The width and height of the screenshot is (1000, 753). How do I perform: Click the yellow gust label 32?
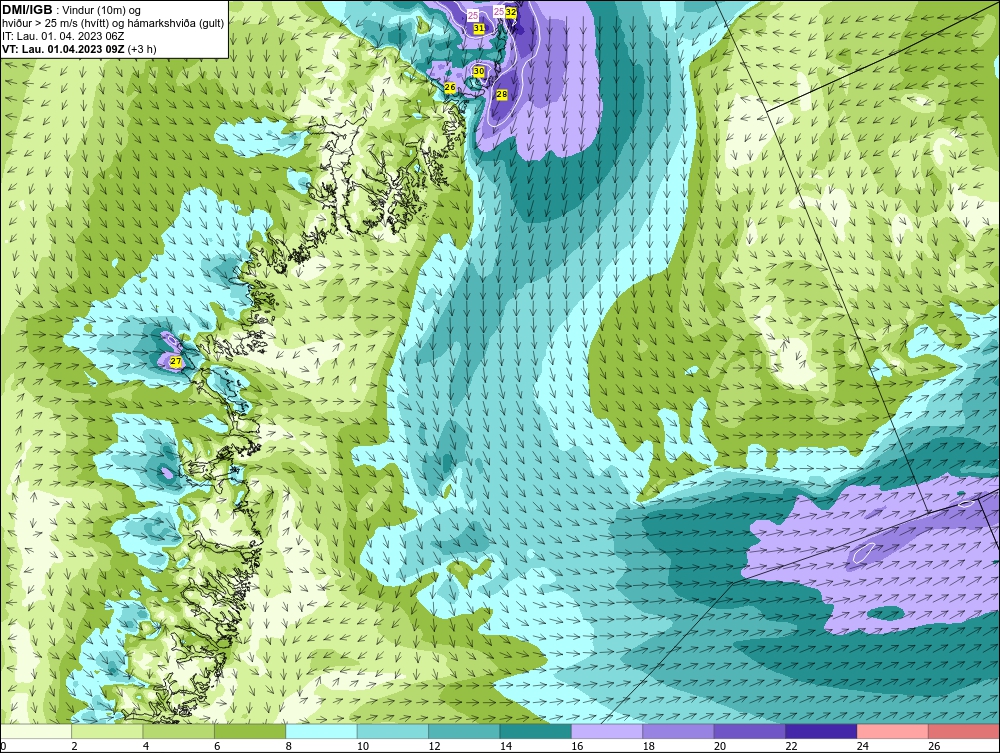click(511, 11)
